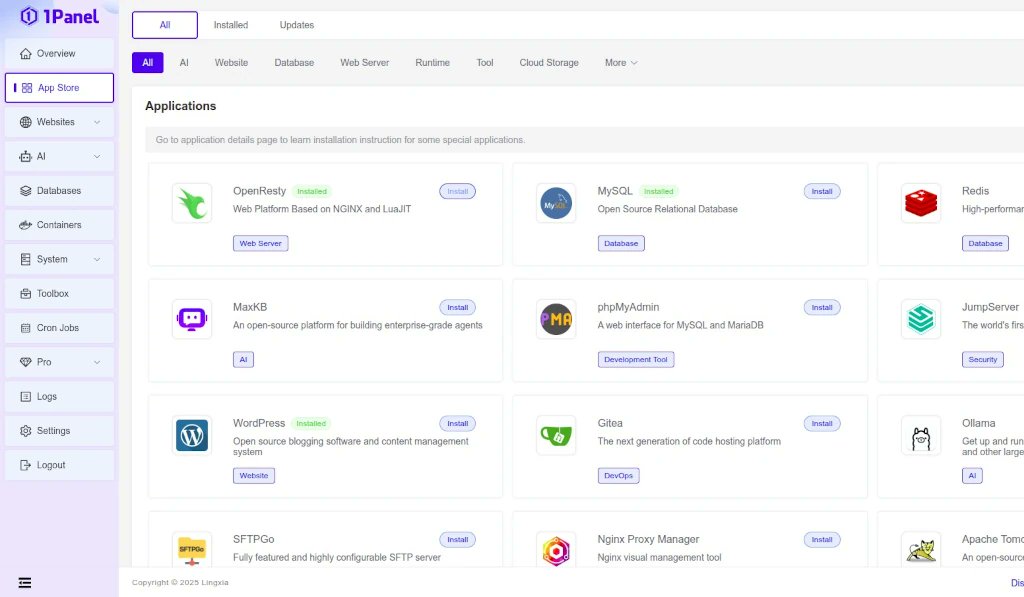Select the top All tab
The height and width of the screenshot is (597, 1024).
click(165, 25)
